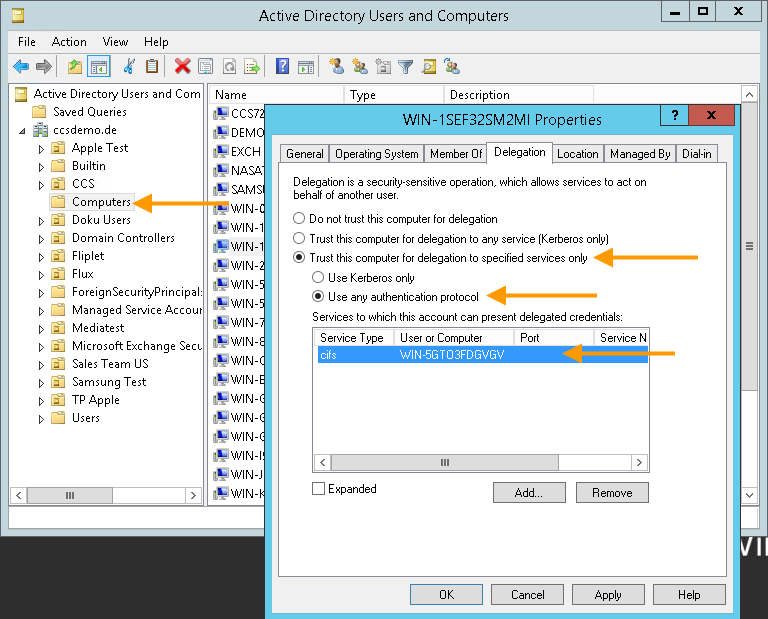This screenshot has width=768, height=619.
Task: Click the Add... button
Action: [529, 493]
